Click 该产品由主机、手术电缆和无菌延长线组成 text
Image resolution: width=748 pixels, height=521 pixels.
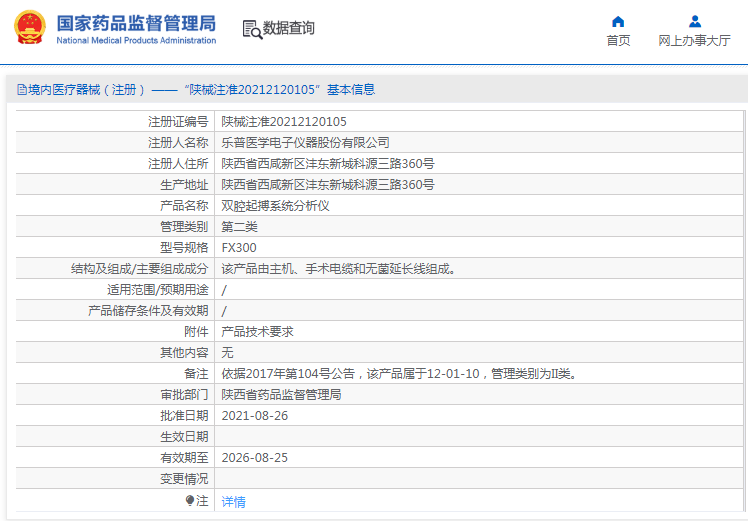coord(338,269)
